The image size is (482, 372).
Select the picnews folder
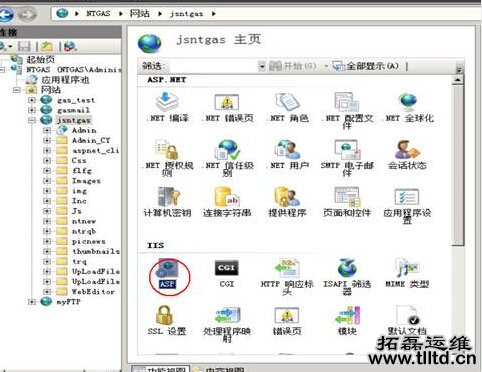pos(89,241)
